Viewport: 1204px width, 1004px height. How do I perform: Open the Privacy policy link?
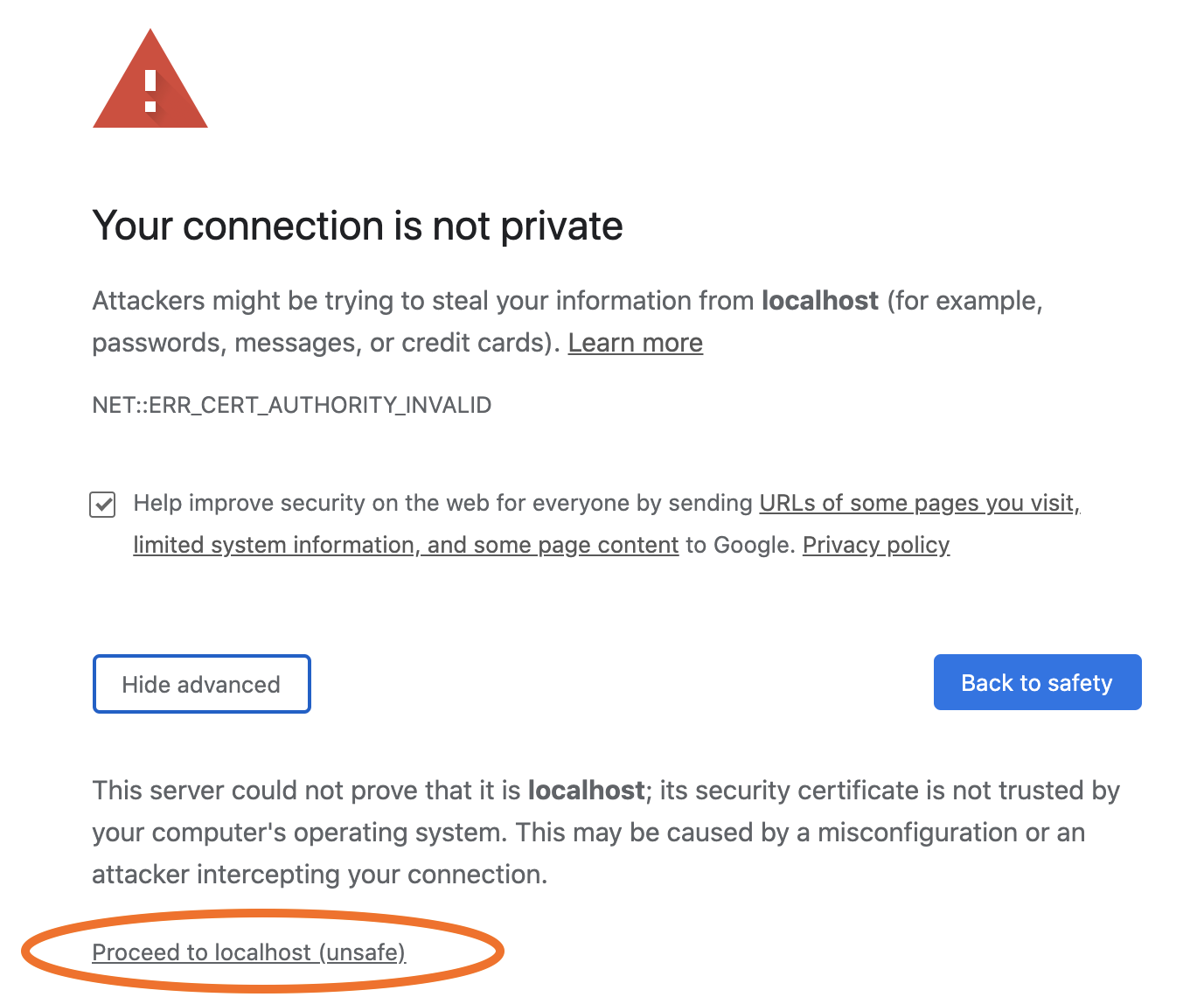pos(875,545)
